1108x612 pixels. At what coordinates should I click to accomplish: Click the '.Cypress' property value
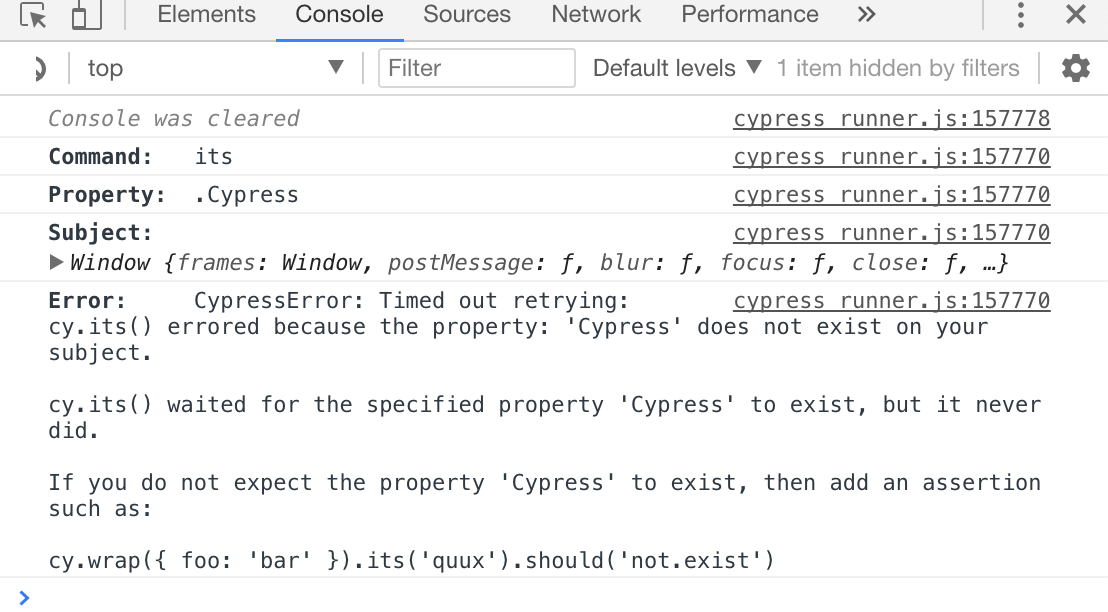pos(247,195)
